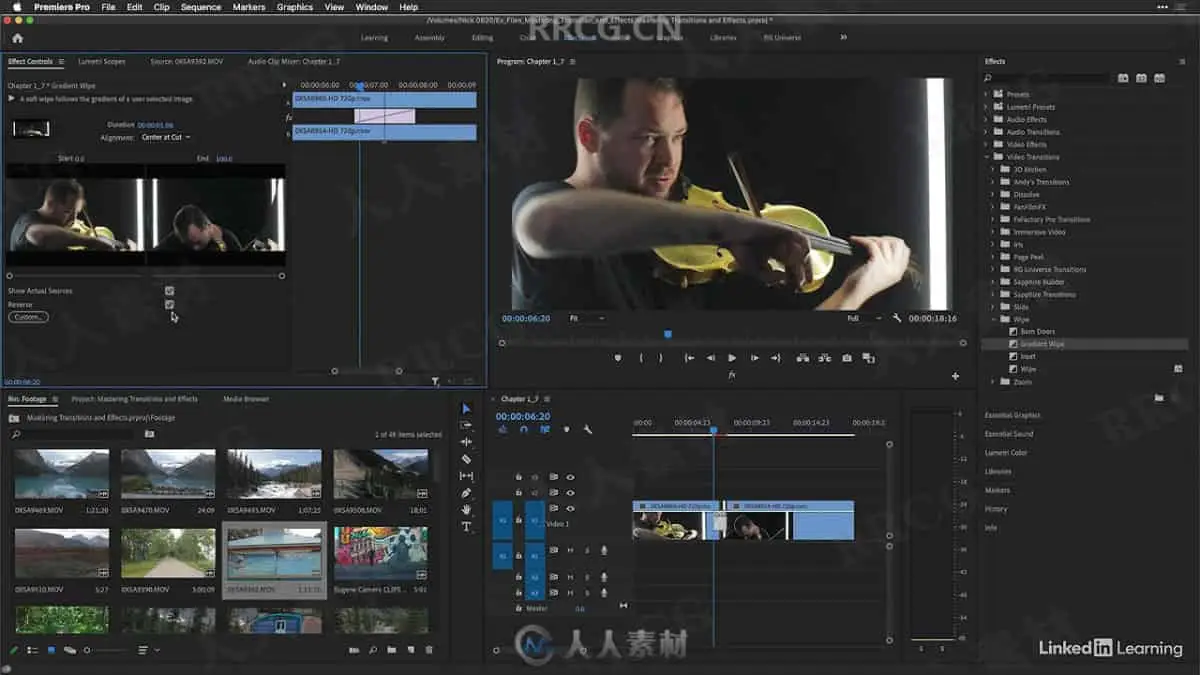Click the Home icon at top left
The image size is (1200, 675).
pos(17,38)
